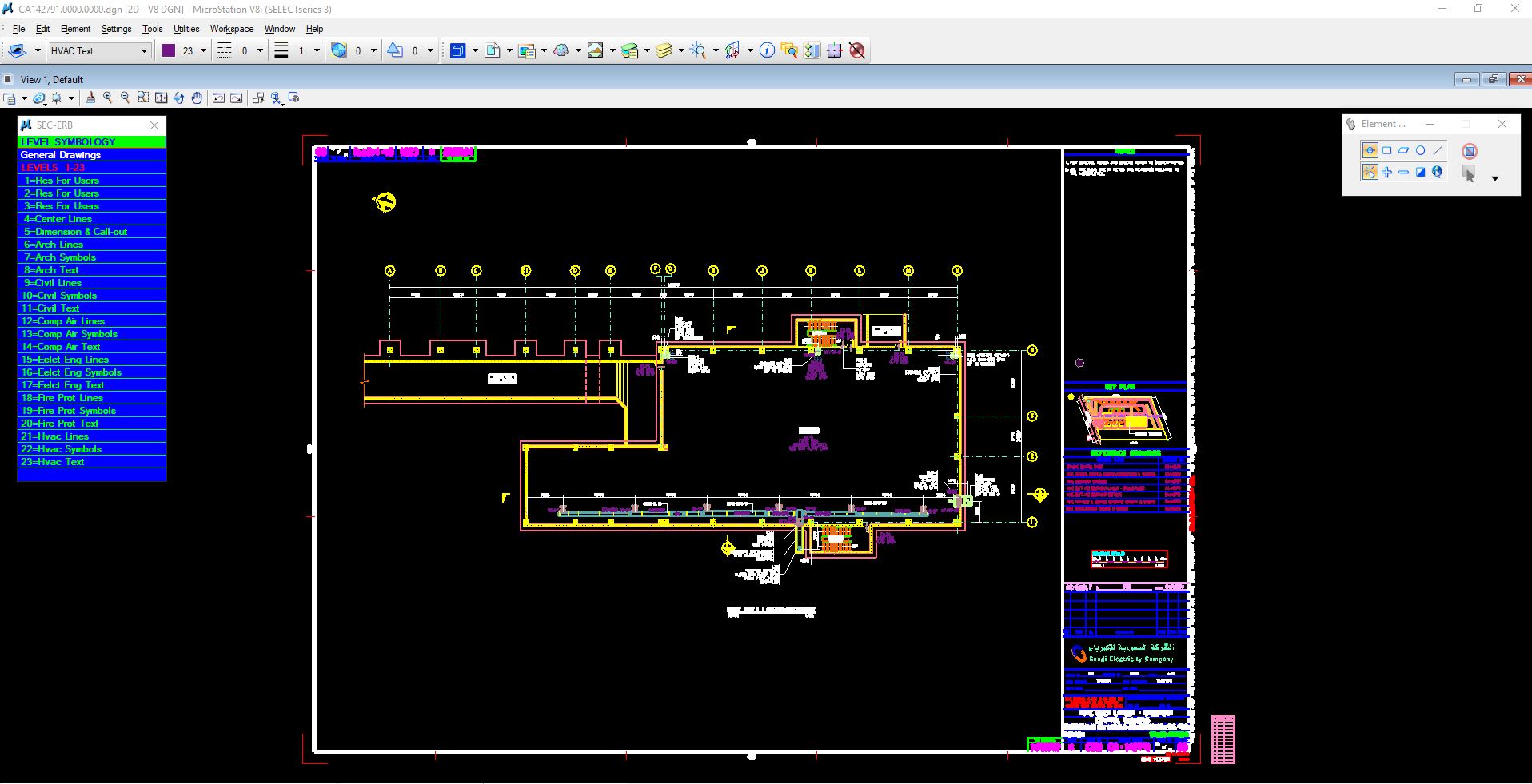Click the purple active color swatch
1532x784 pixels.
(x=169, y=50)
